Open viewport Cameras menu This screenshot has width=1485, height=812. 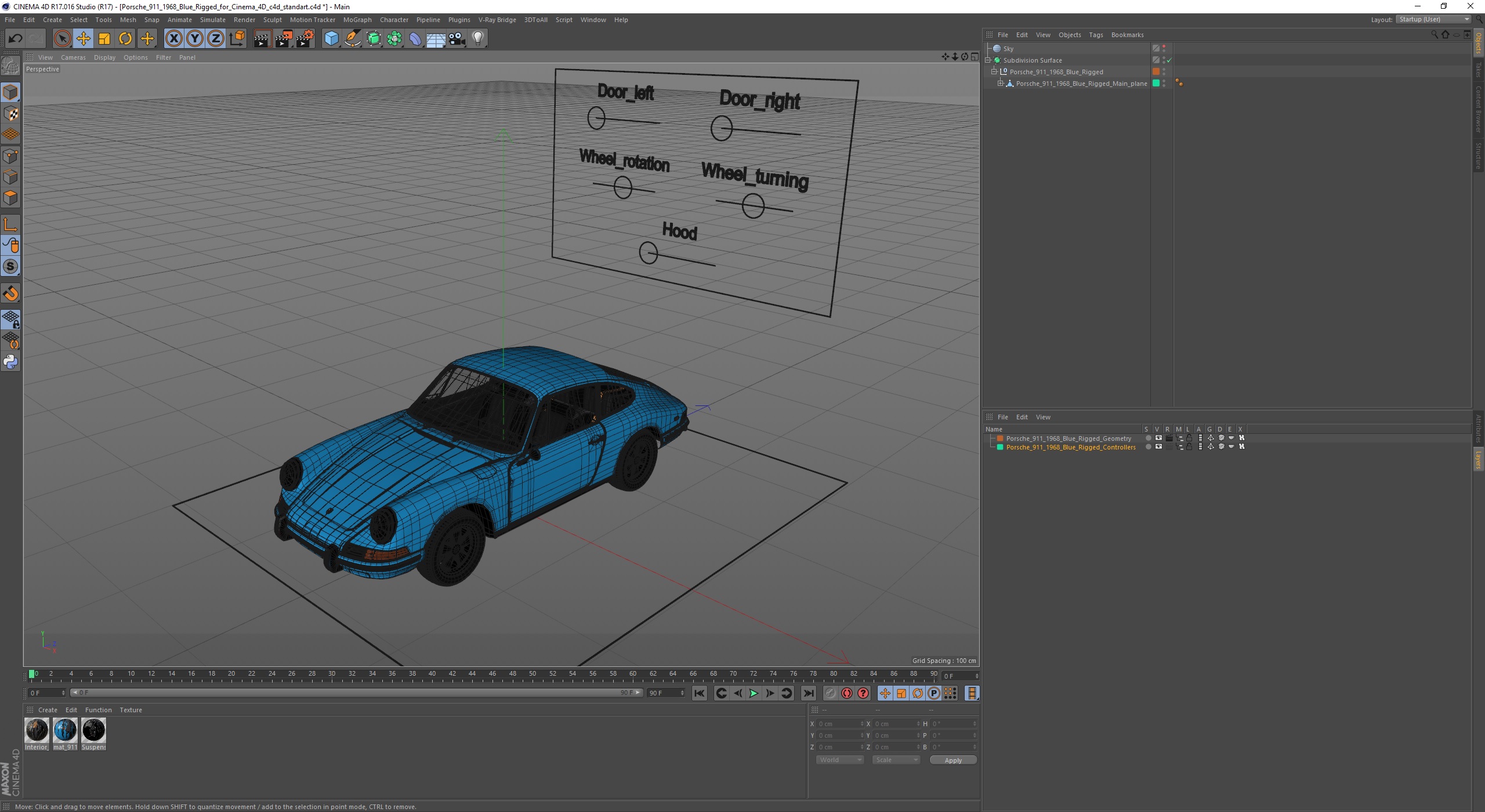(x=73, y=57)
